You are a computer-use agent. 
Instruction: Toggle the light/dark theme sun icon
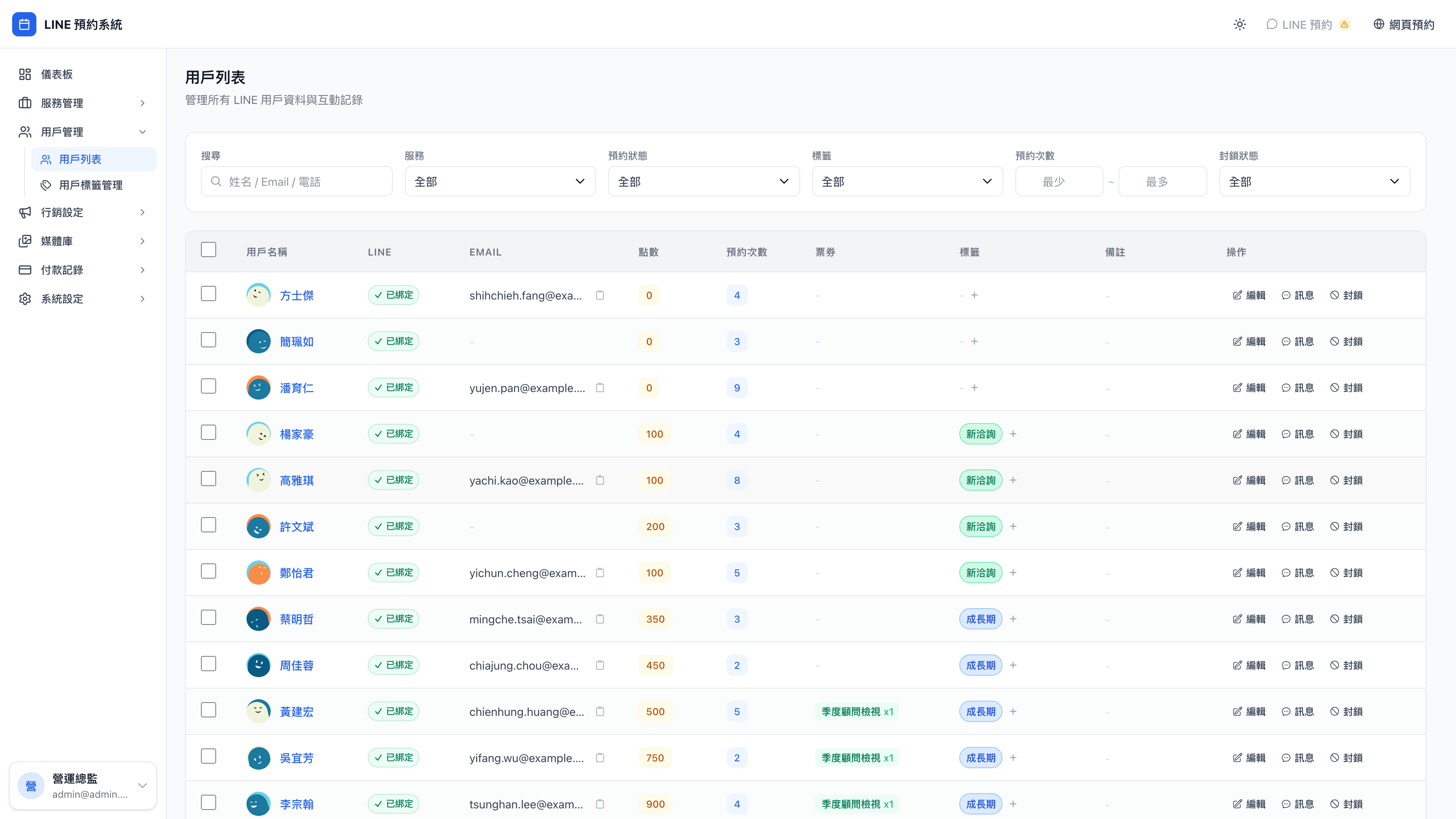[1239, 24]
